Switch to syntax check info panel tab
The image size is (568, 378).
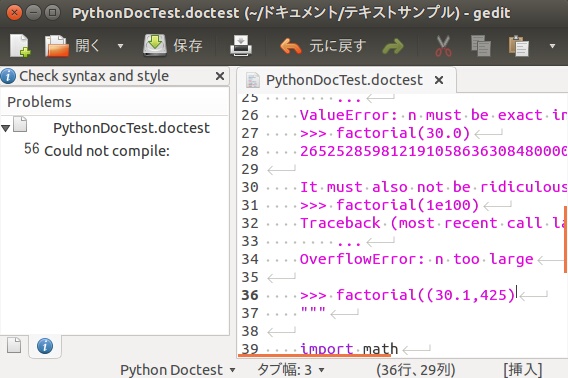(x=45, y=346)
